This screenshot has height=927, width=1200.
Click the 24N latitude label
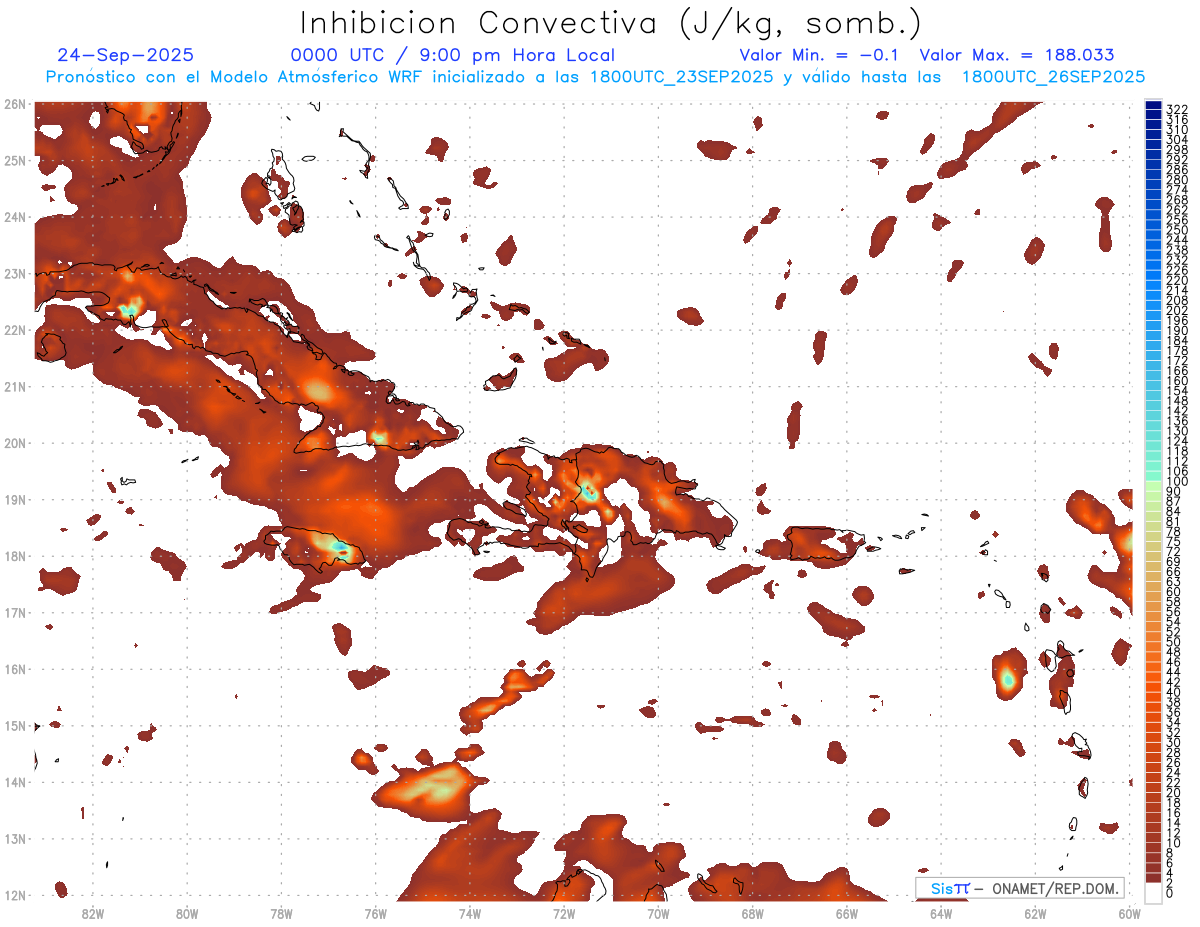[x=15, y=216]
